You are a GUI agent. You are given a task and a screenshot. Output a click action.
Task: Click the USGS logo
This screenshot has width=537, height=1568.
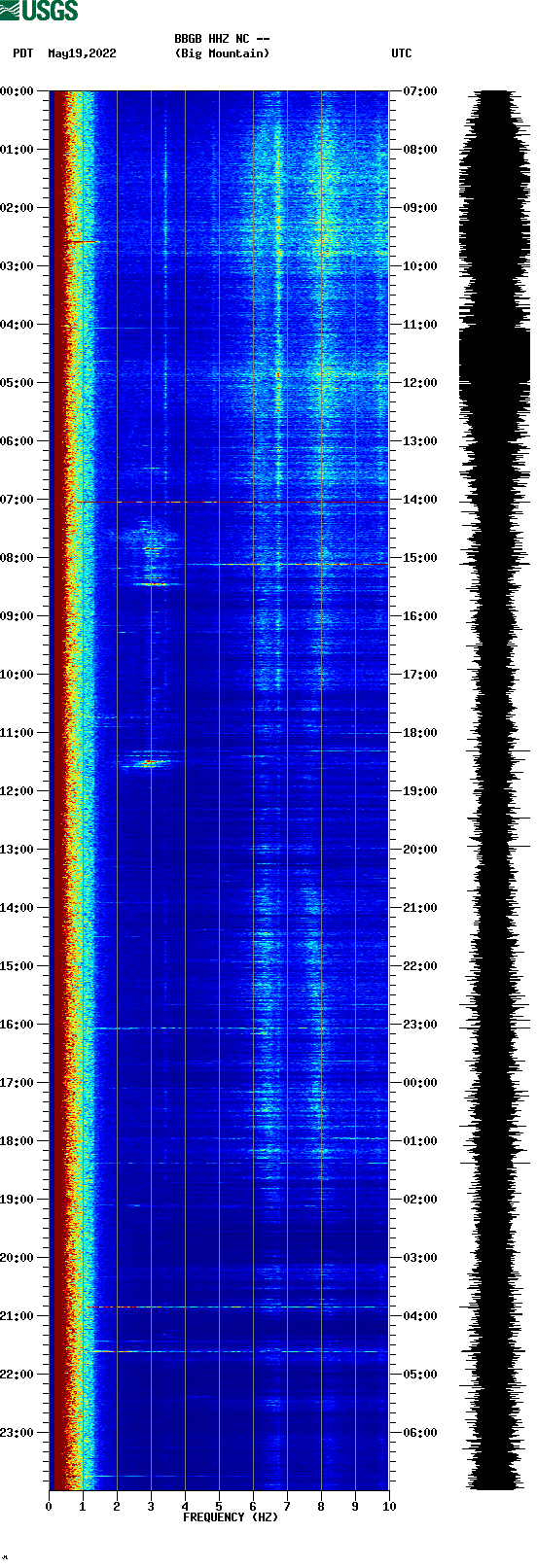(39, 11)
